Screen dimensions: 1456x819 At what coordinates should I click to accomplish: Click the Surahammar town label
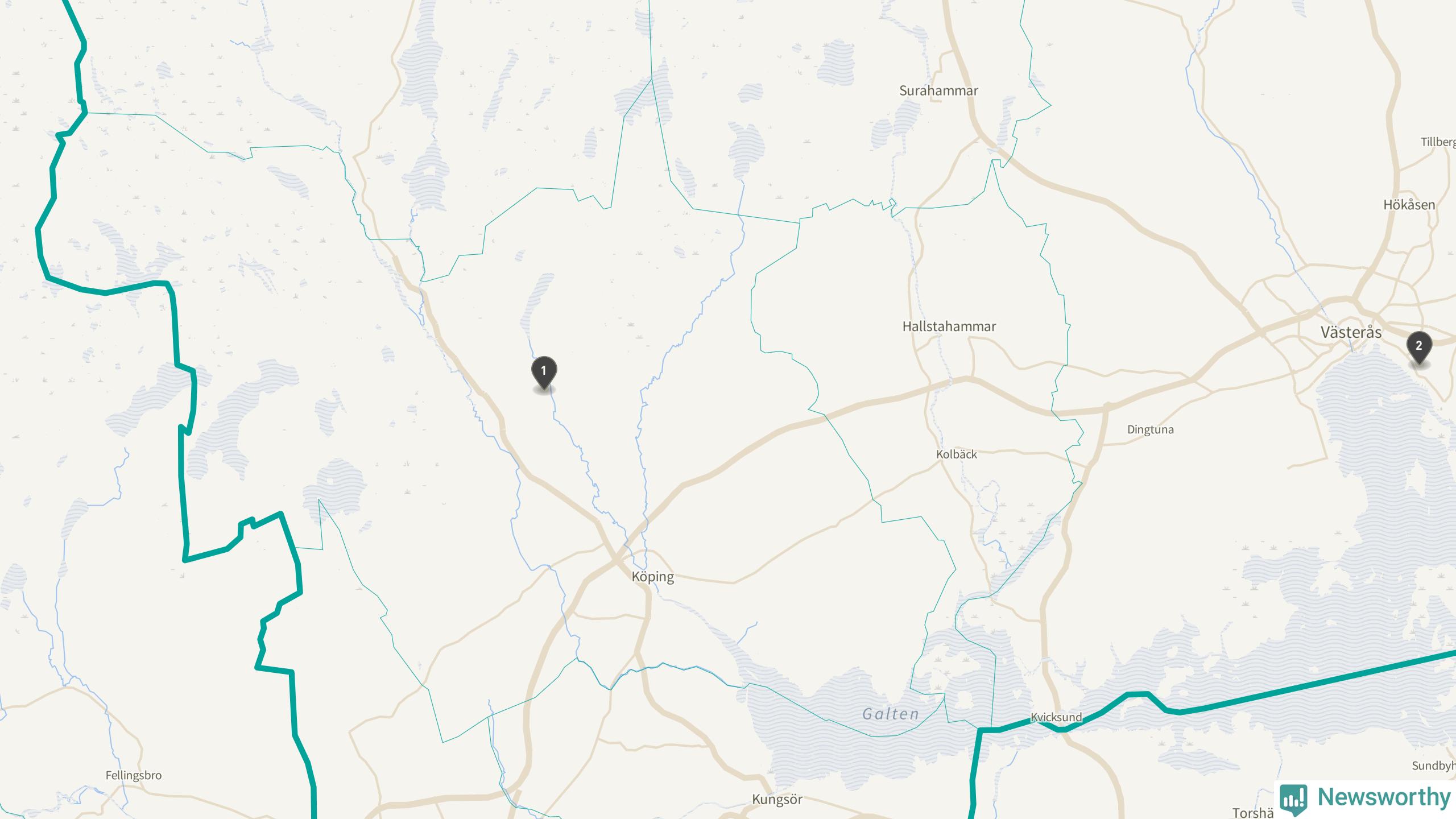point(938,90)
